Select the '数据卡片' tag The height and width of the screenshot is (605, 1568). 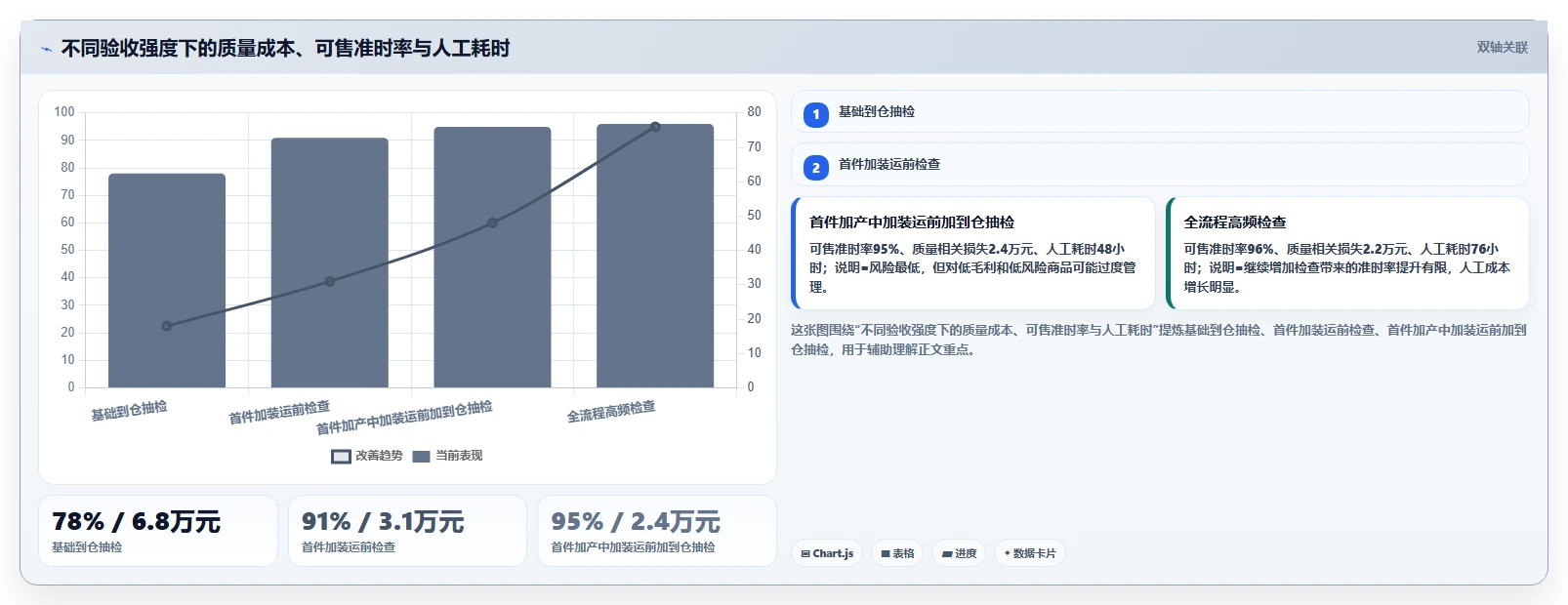1030,553
